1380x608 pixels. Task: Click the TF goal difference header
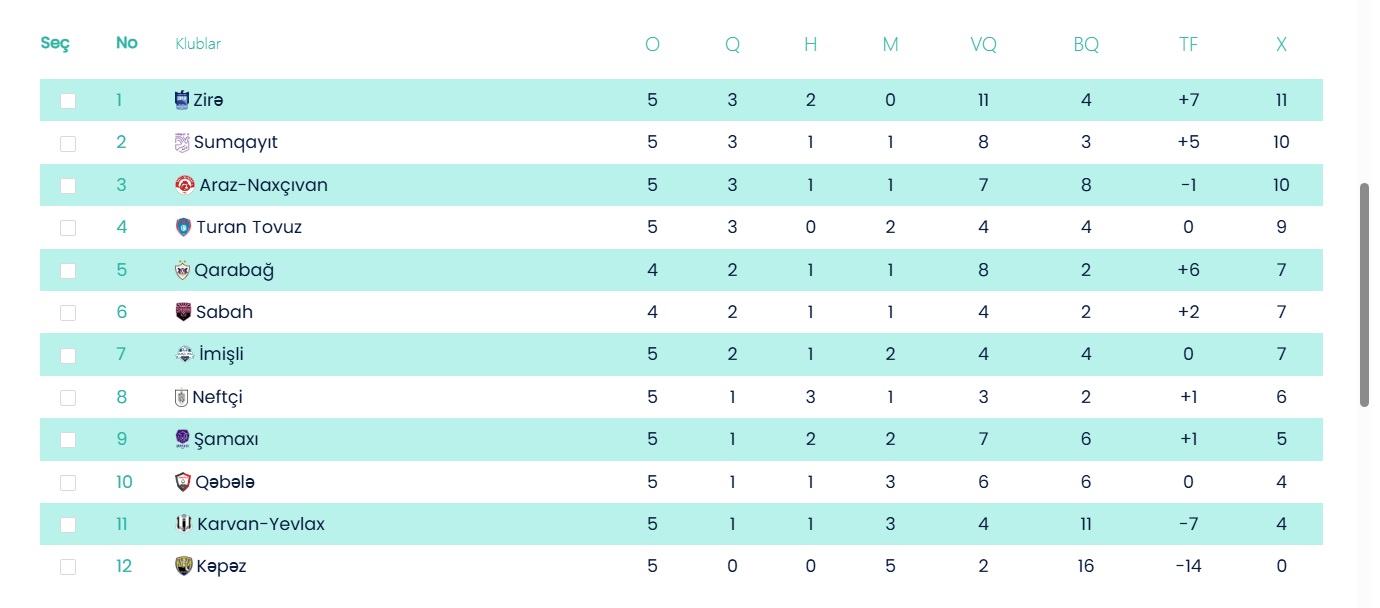1188,44
